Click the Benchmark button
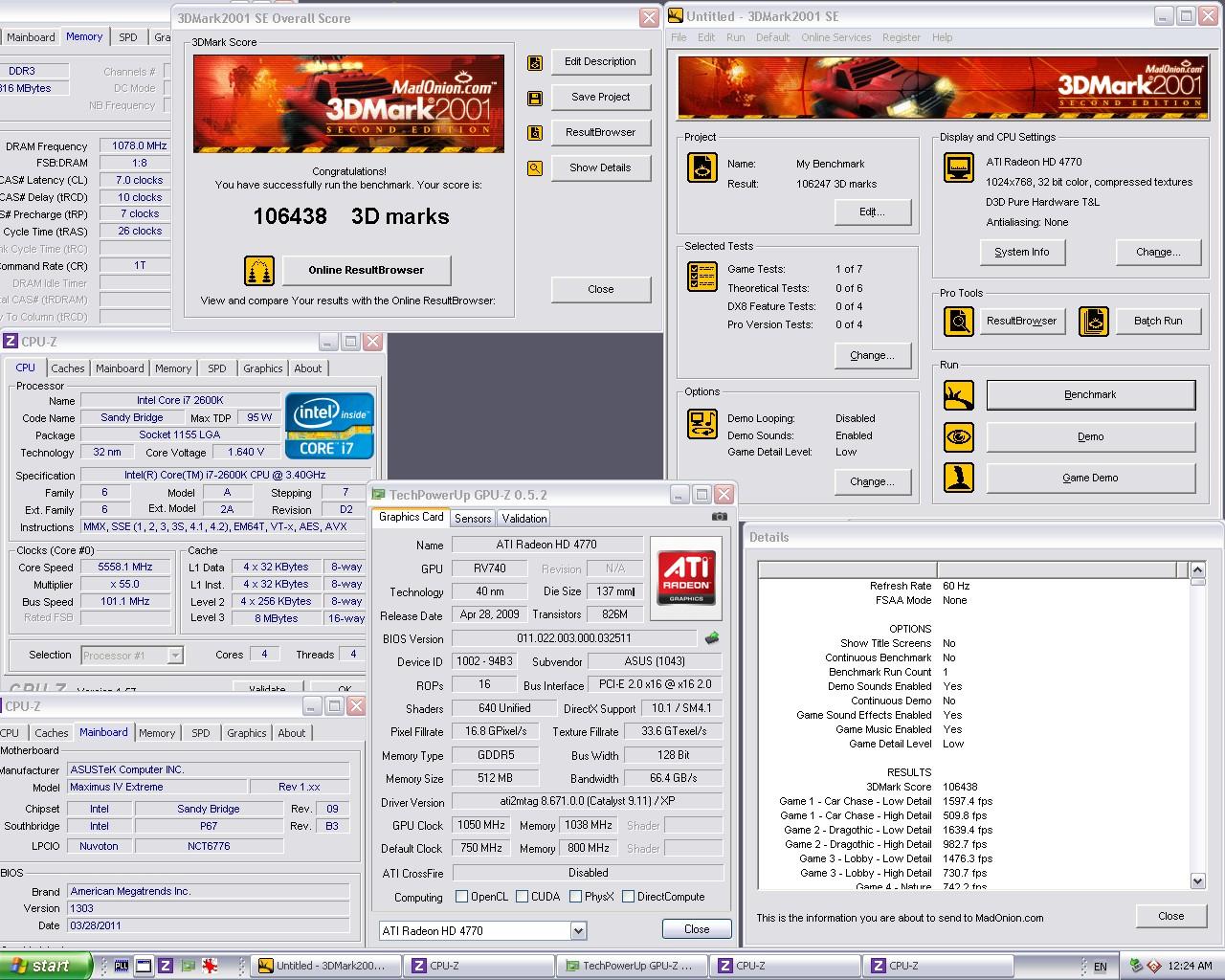Image resolution: width=1225 pixels, height=980 pixels. click(1090, 395)
